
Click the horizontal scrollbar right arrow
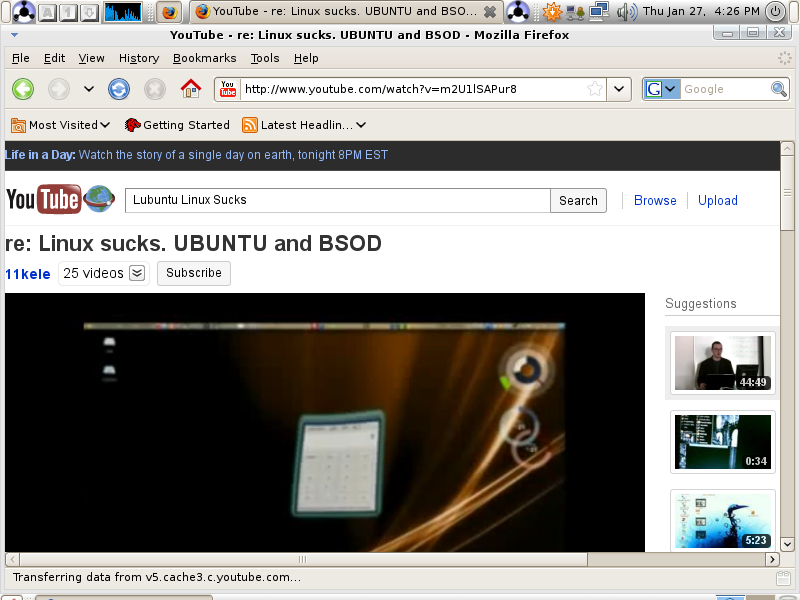[772, 559]
